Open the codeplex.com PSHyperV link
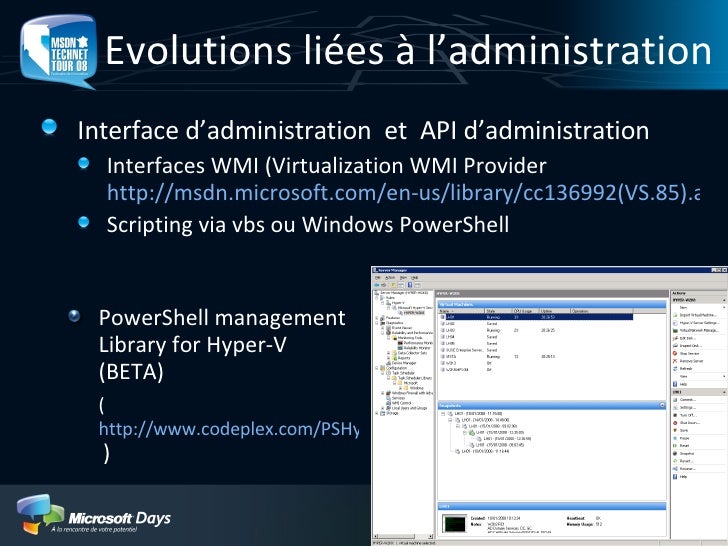 pos(229,429)
